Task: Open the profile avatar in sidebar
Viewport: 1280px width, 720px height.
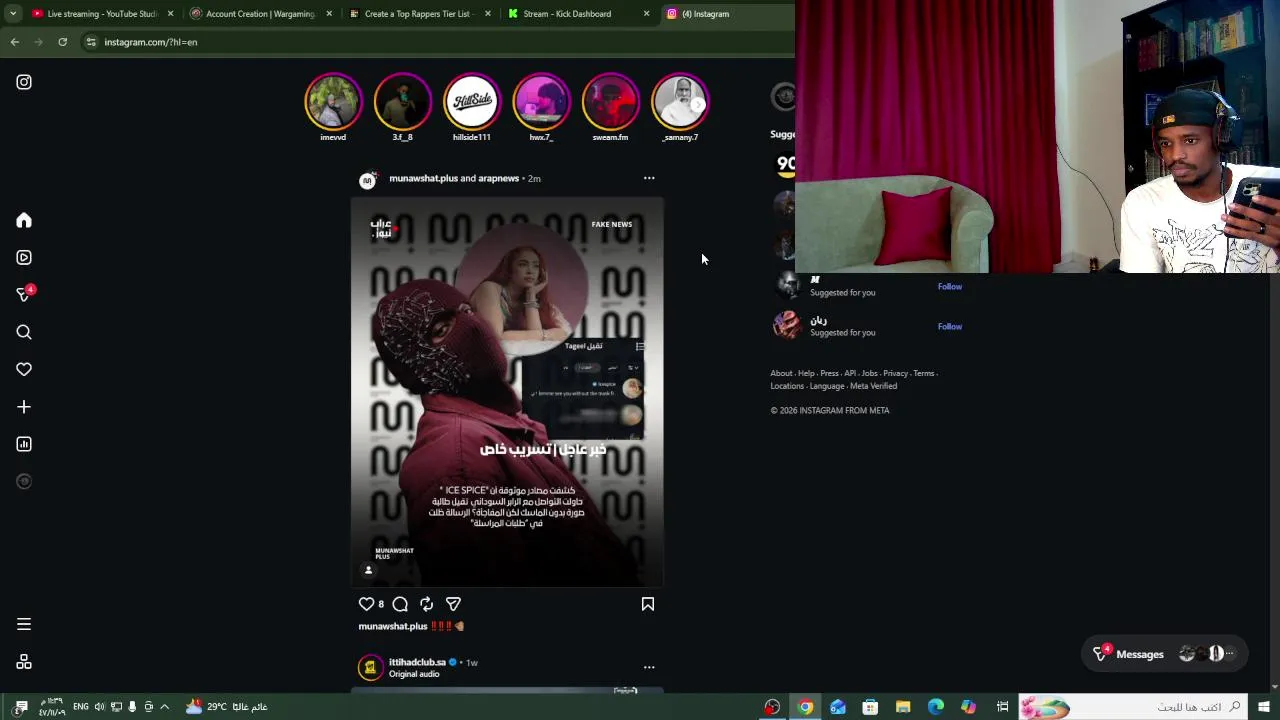Action: (x=24, y=481)
